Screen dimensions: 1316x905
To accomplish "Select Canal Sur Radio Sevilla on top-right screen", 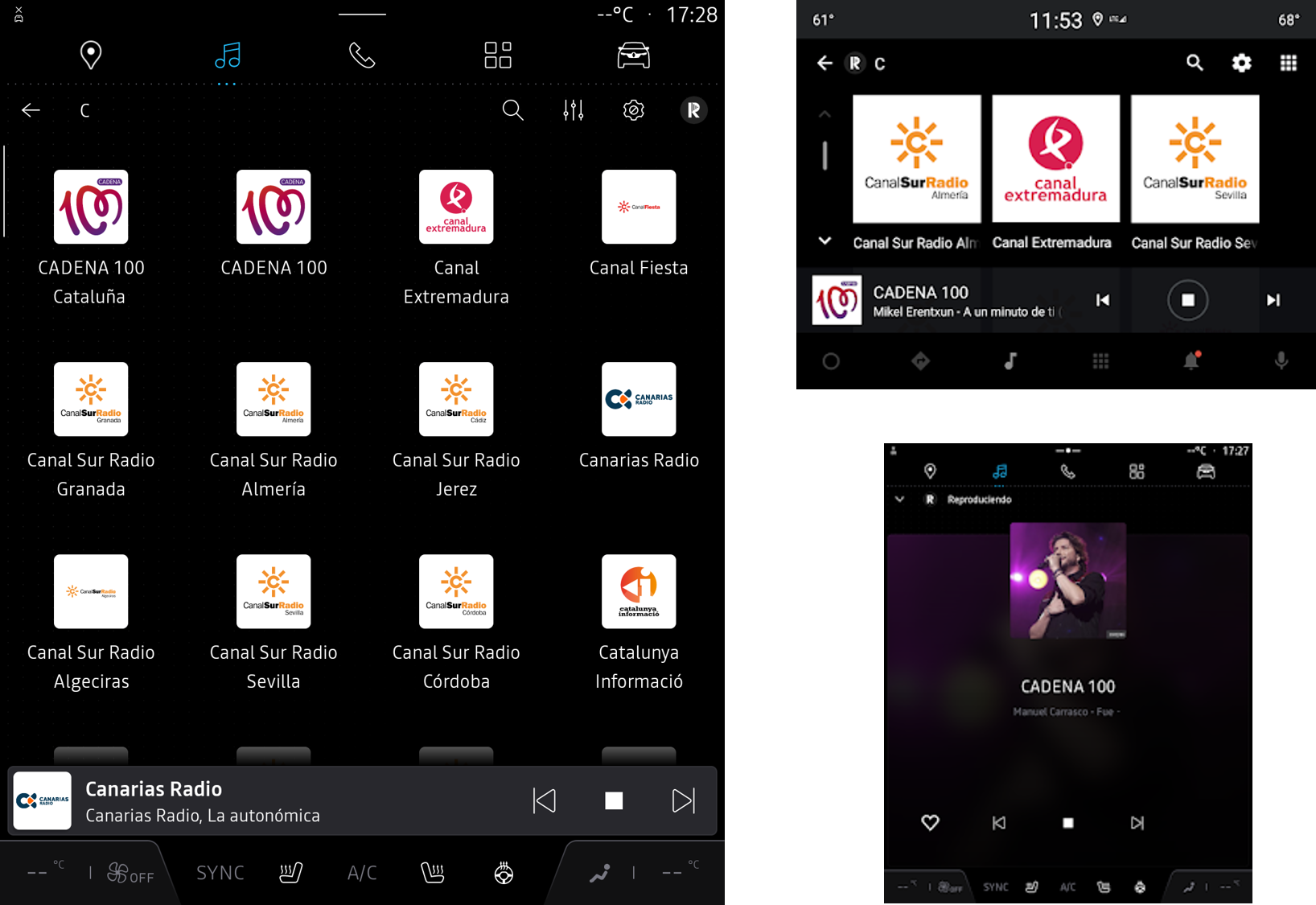I will pyautogui.click(x=1195, y=172).
